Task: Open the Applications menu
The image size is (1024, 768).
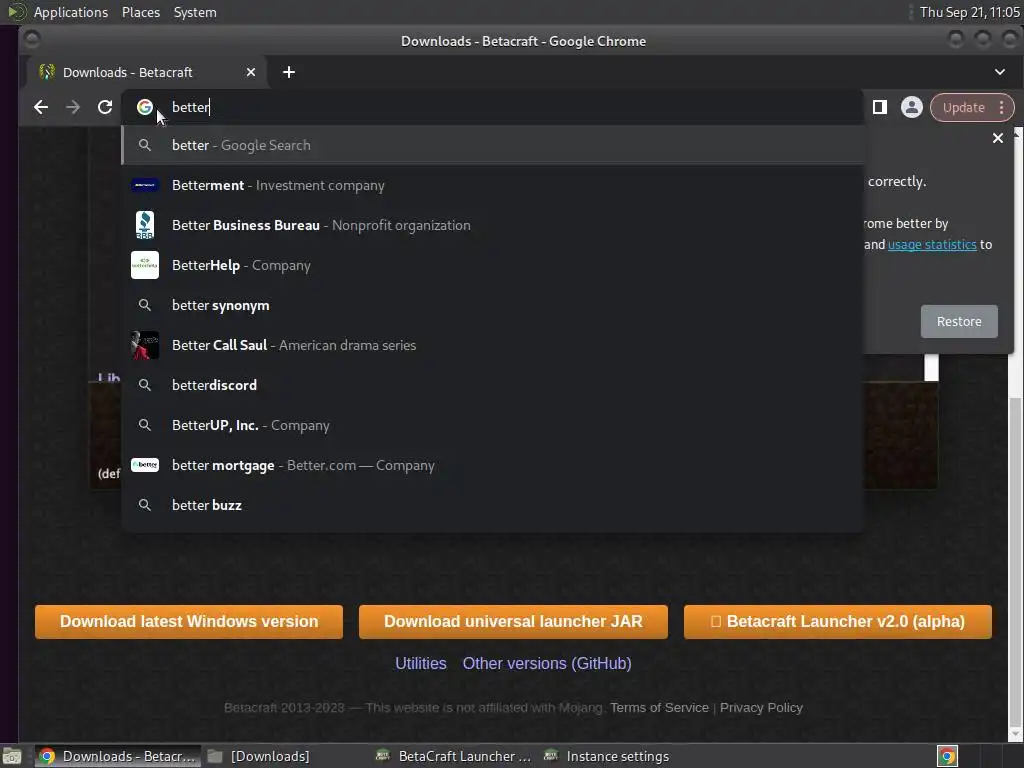Action: [71, 12]
